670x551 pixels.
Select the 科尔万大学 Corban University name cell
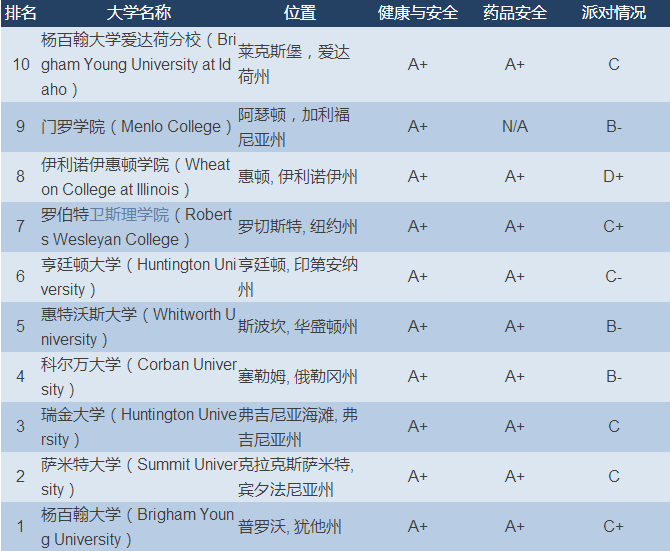[138, 377]
